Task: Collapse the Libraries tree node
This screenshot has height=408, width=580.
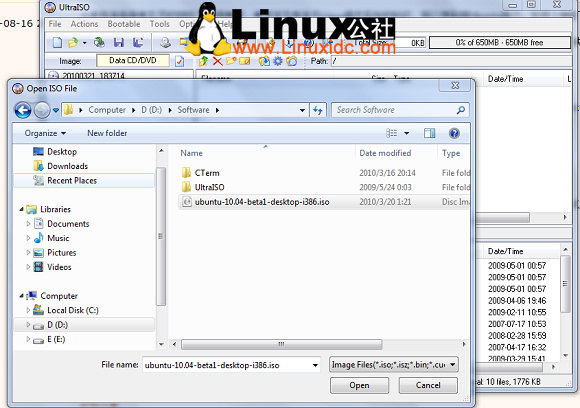Action: point(21,209)
